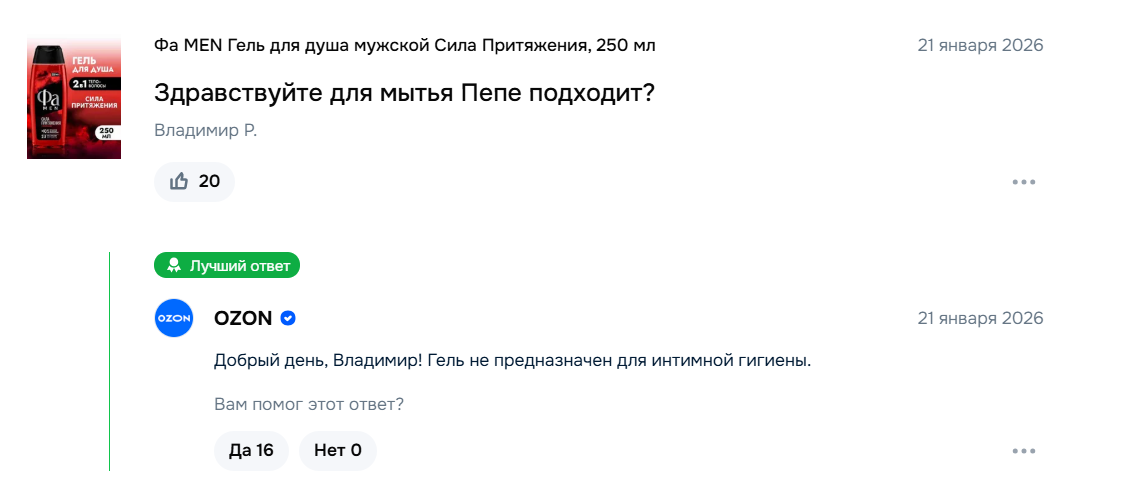Click the author name Владимир Р.
This screenshot has width=1131, height=477.
[x=205, y=131]
